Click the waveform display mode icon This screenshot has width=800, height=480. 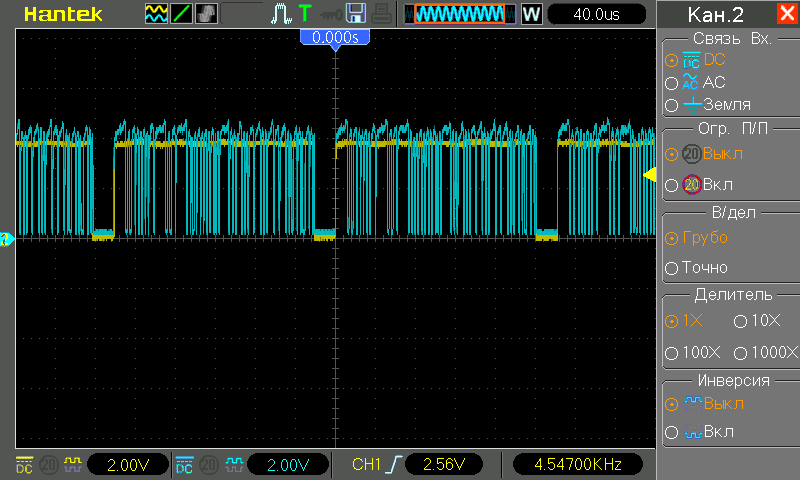156,13
